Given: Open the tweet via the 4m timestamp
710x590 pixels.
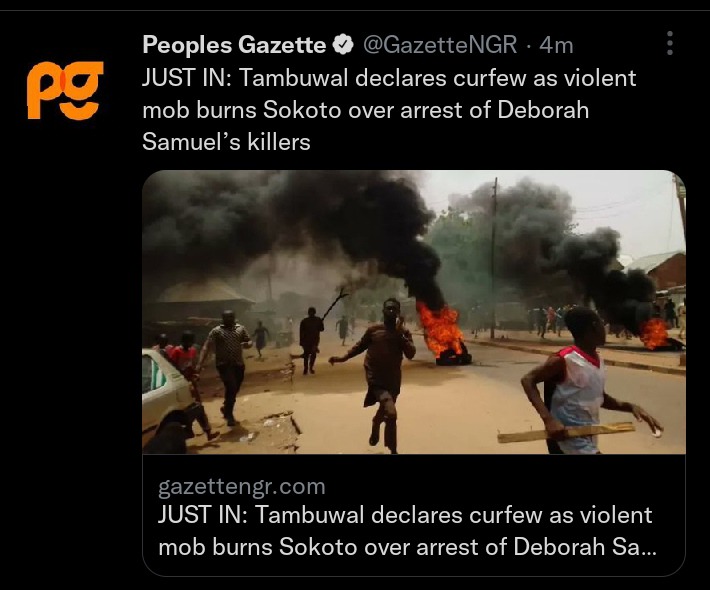Looking at the screenshot, I should pyautogui.click(x=556, y=45).
